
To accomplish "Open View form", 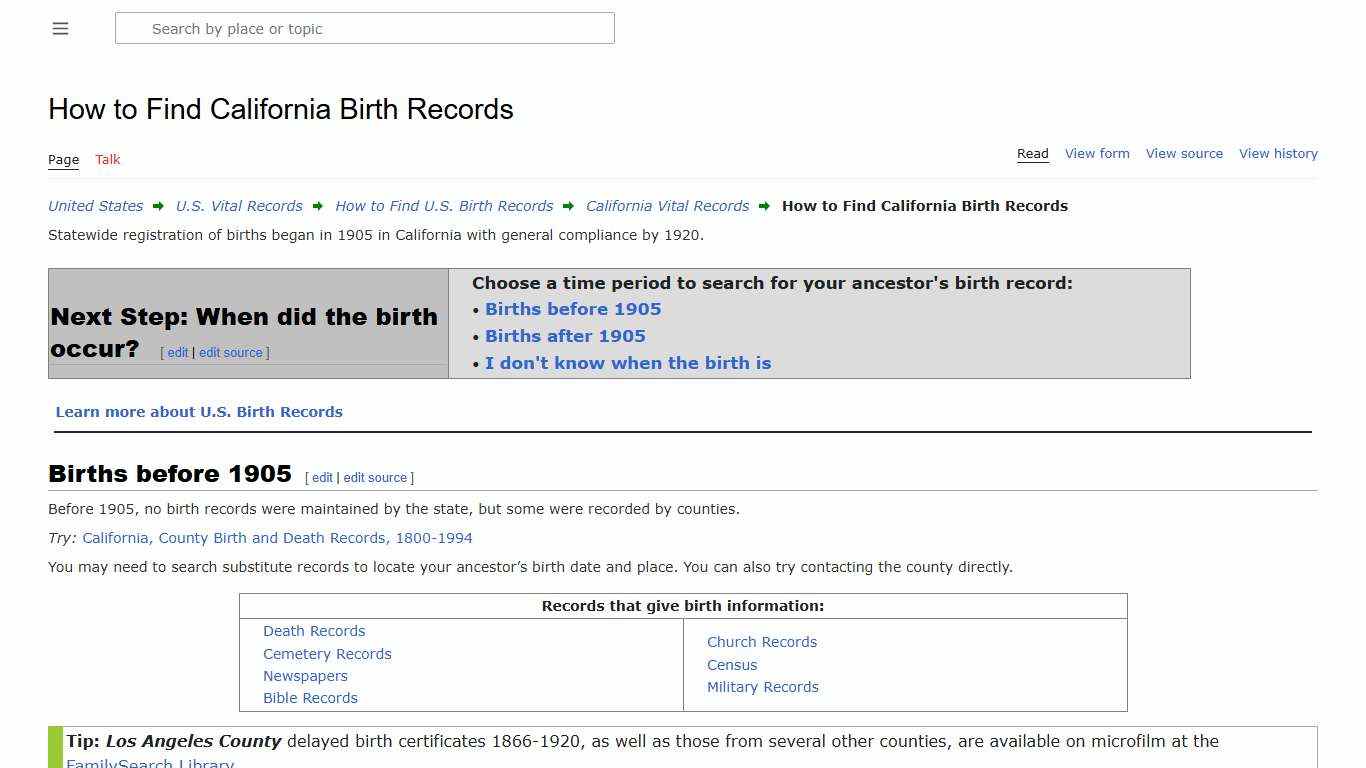I will 1097,153.
